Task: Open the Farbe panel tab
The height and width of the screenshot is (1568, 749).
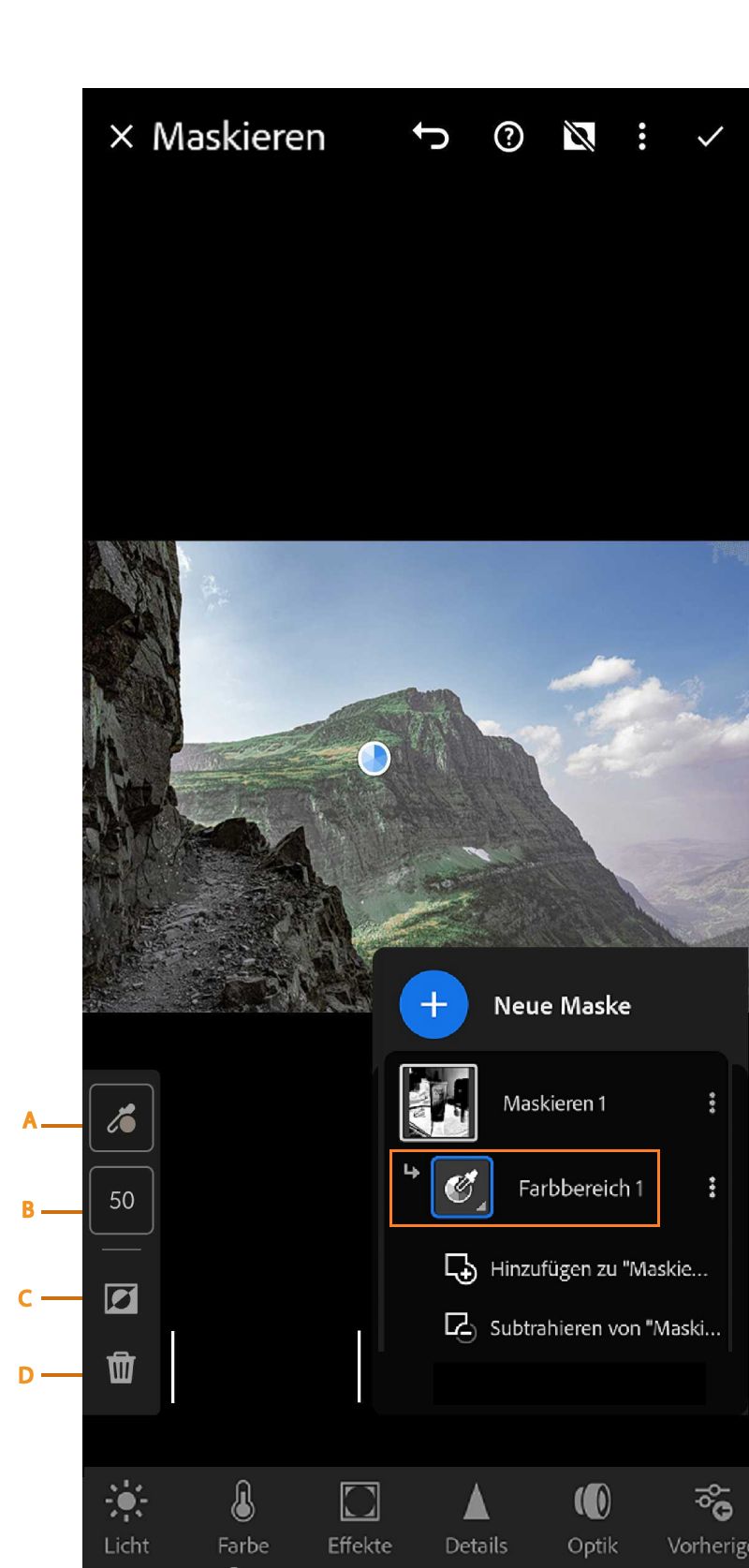Action: click(243, 1517)
